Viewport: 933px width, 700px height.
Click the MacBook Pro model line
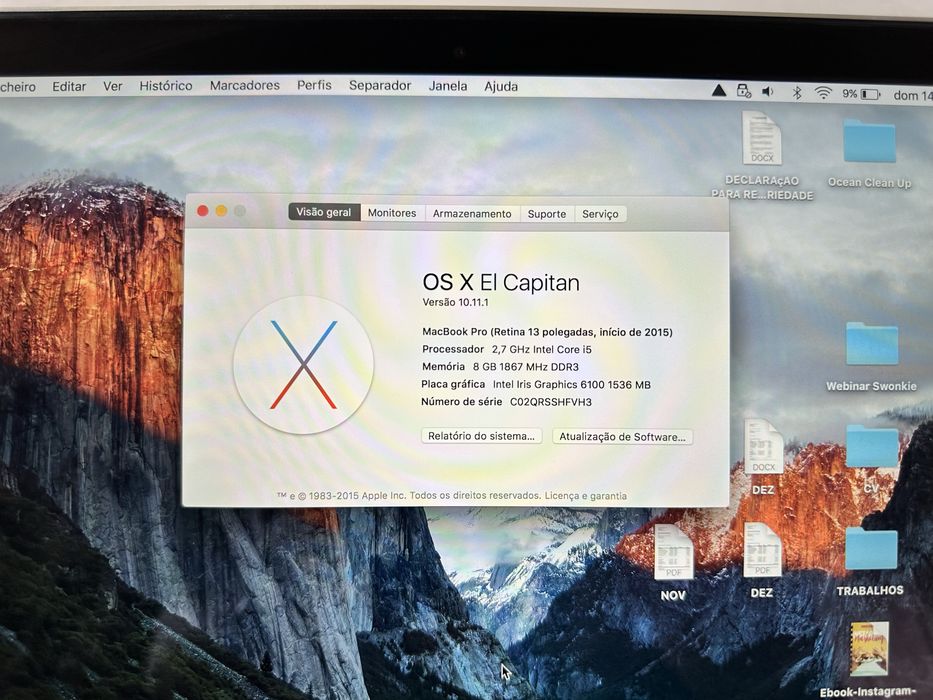[x=547, y=332]
